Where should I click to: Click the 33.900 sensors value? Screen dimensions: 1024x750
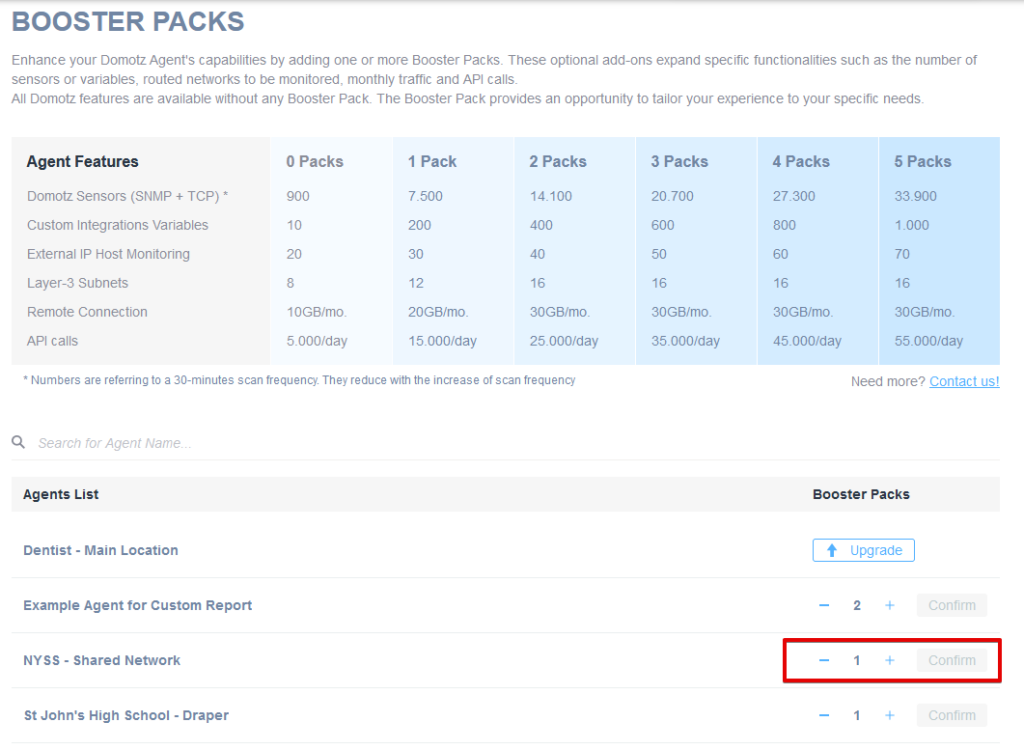pyautogui.click(x=916, y=196)
